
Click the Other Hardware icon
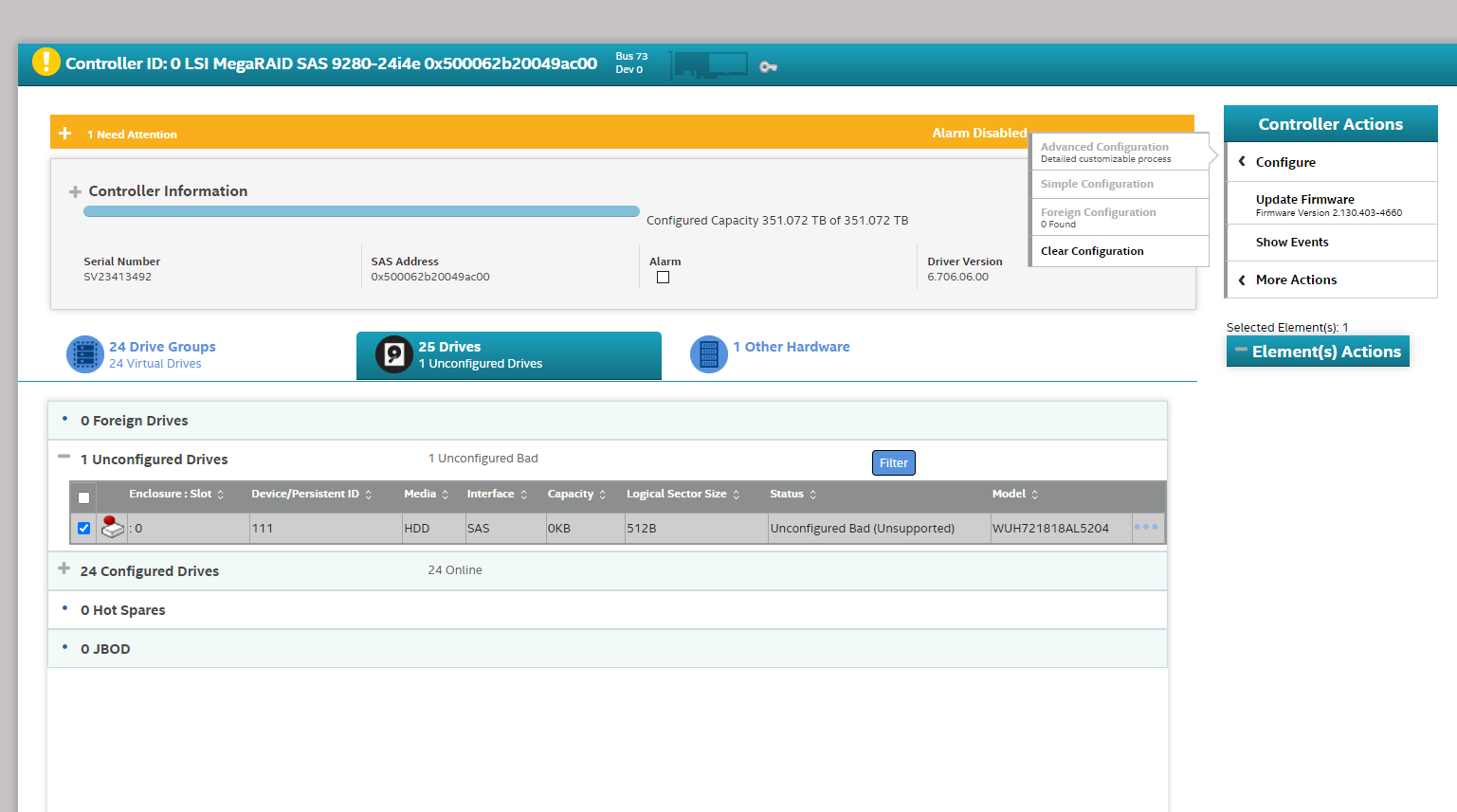(708, 354)
